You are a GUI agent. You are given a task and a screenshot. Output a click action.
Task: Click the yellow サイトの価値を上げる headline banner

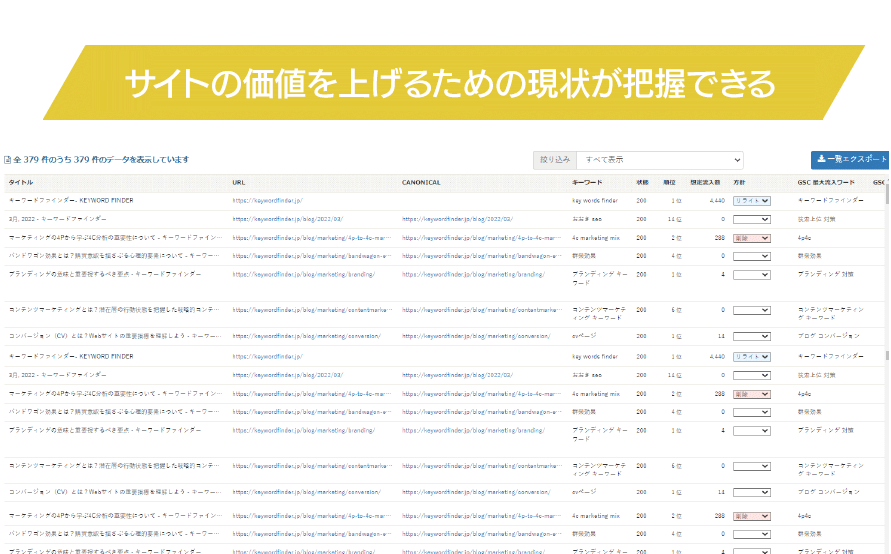[x=449, y=84]
